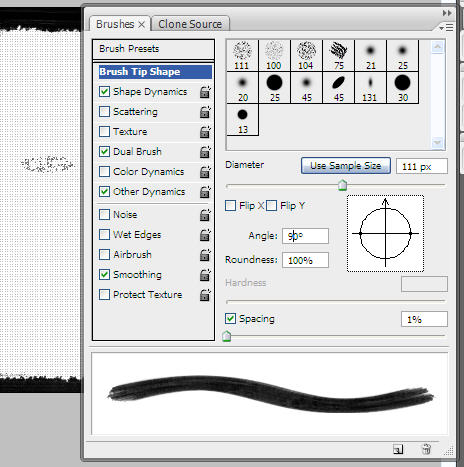Open the Brush Tip Shape section
The width and height of the screenshot is (464, 467).
coord(155,72)
